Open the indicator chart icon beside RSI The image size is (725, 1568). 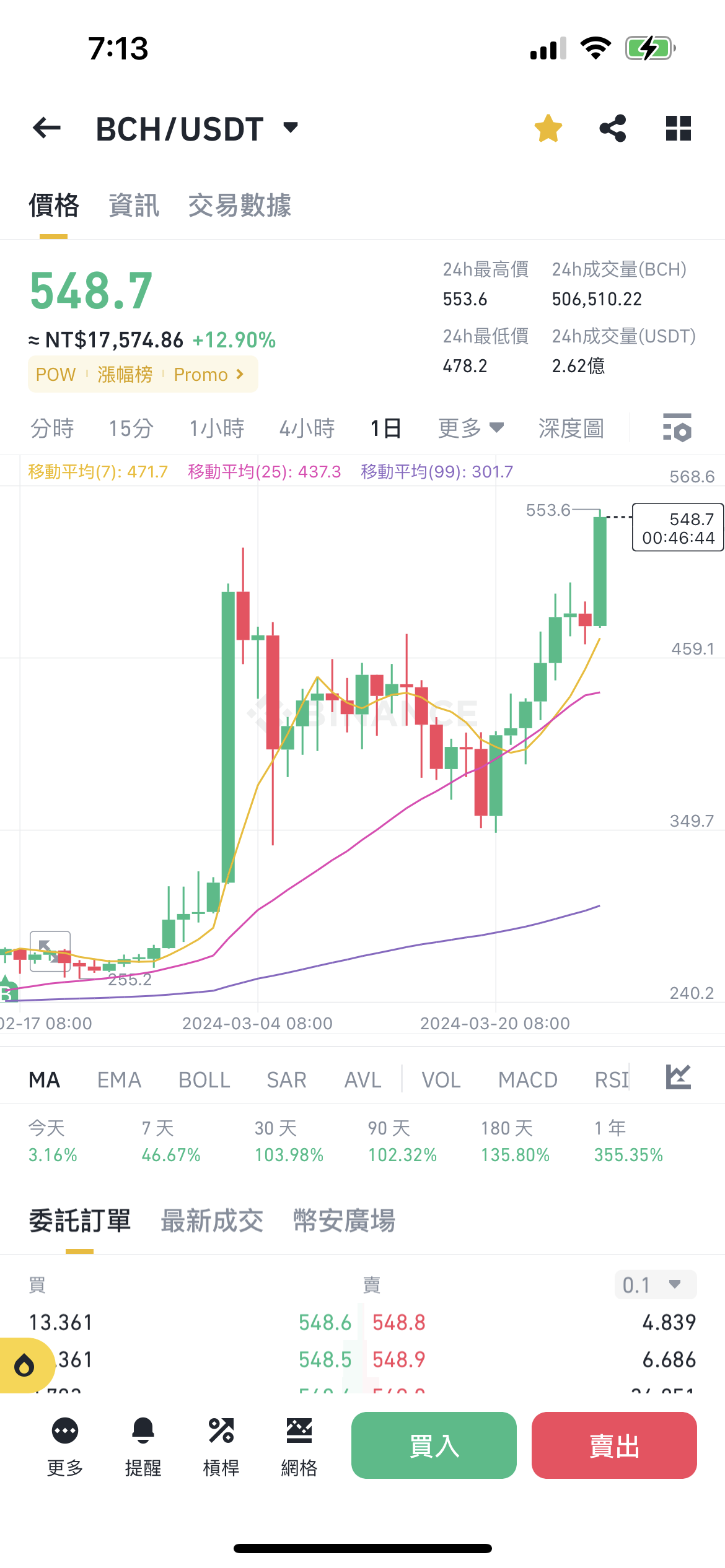click(678, 1078)
